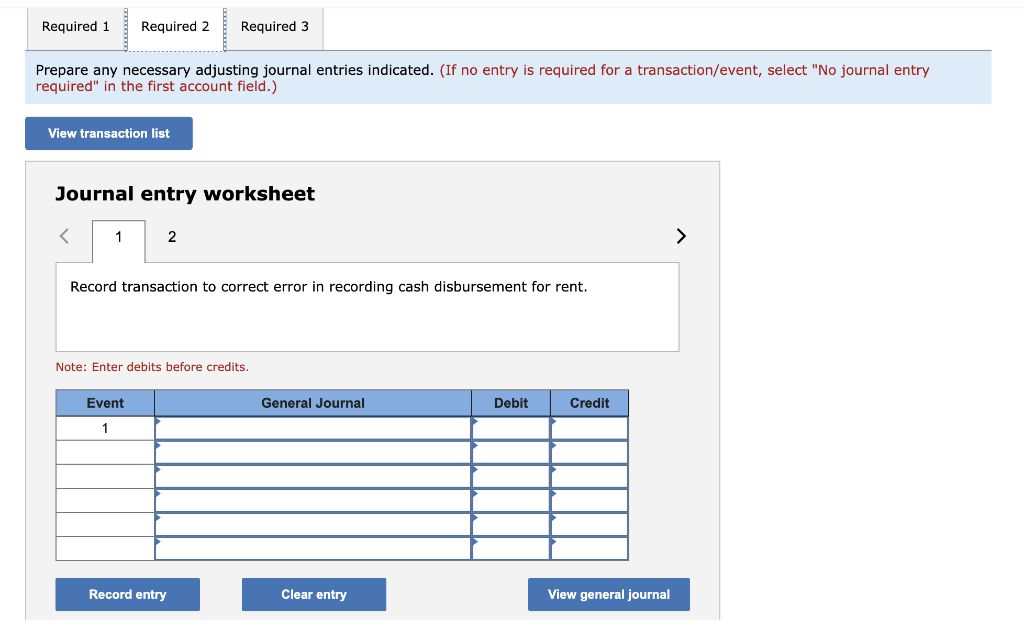Go to next journal entry arrow
1024x628 pixels.
click(x=680, y=236)
